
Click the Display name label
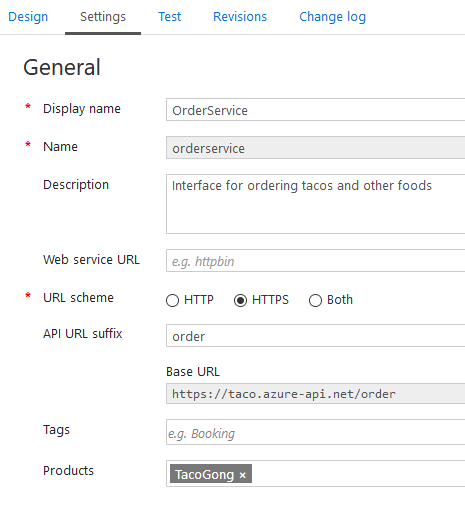(82, 109)
